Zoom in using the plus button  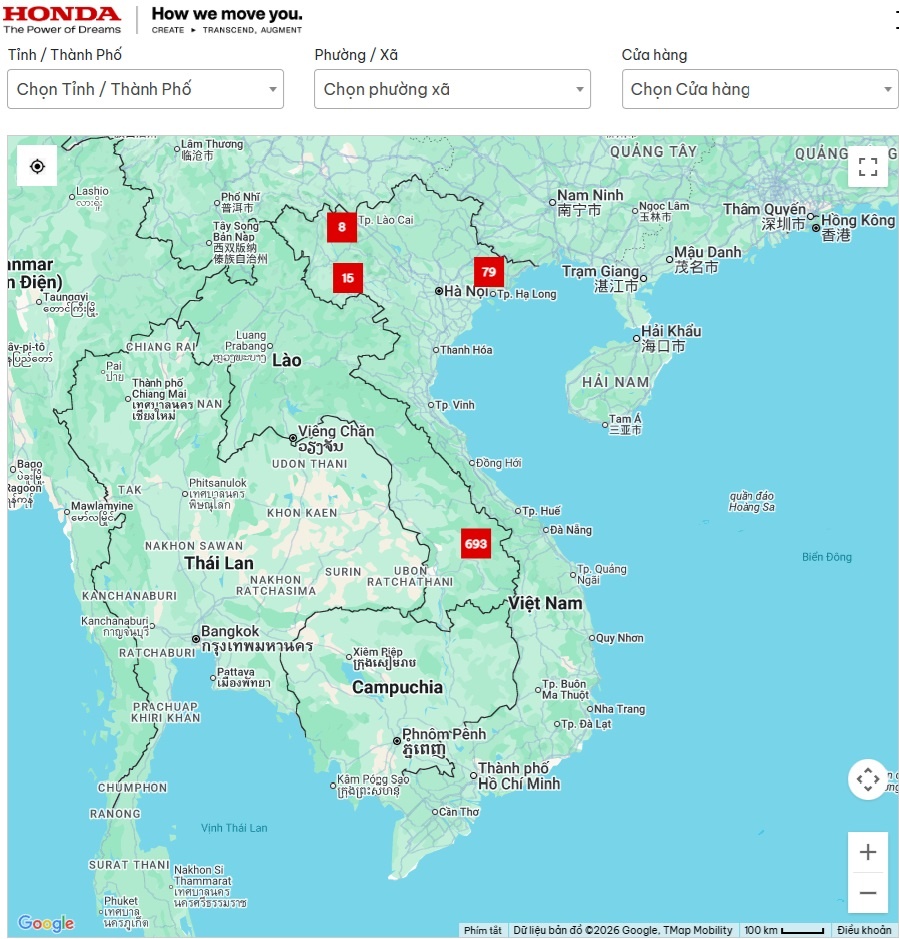point(867,852)
